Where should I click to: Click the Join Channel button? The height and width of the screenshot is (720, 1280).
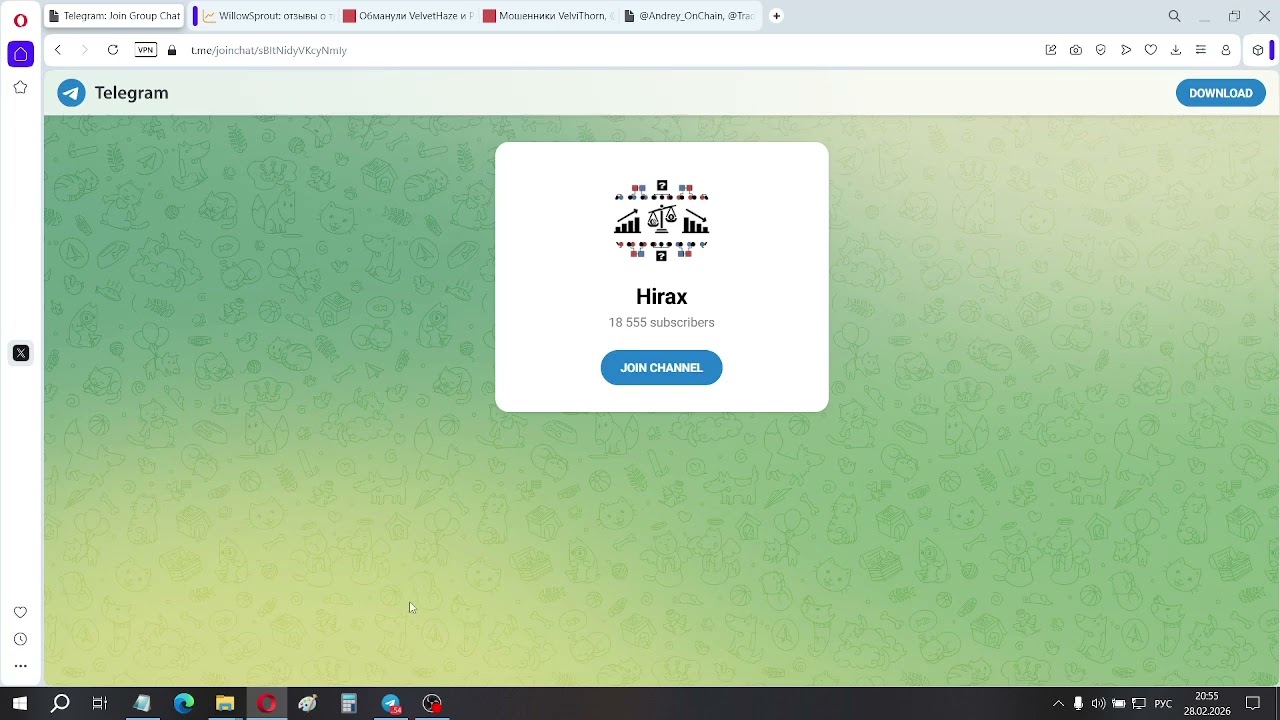(661, 367)
